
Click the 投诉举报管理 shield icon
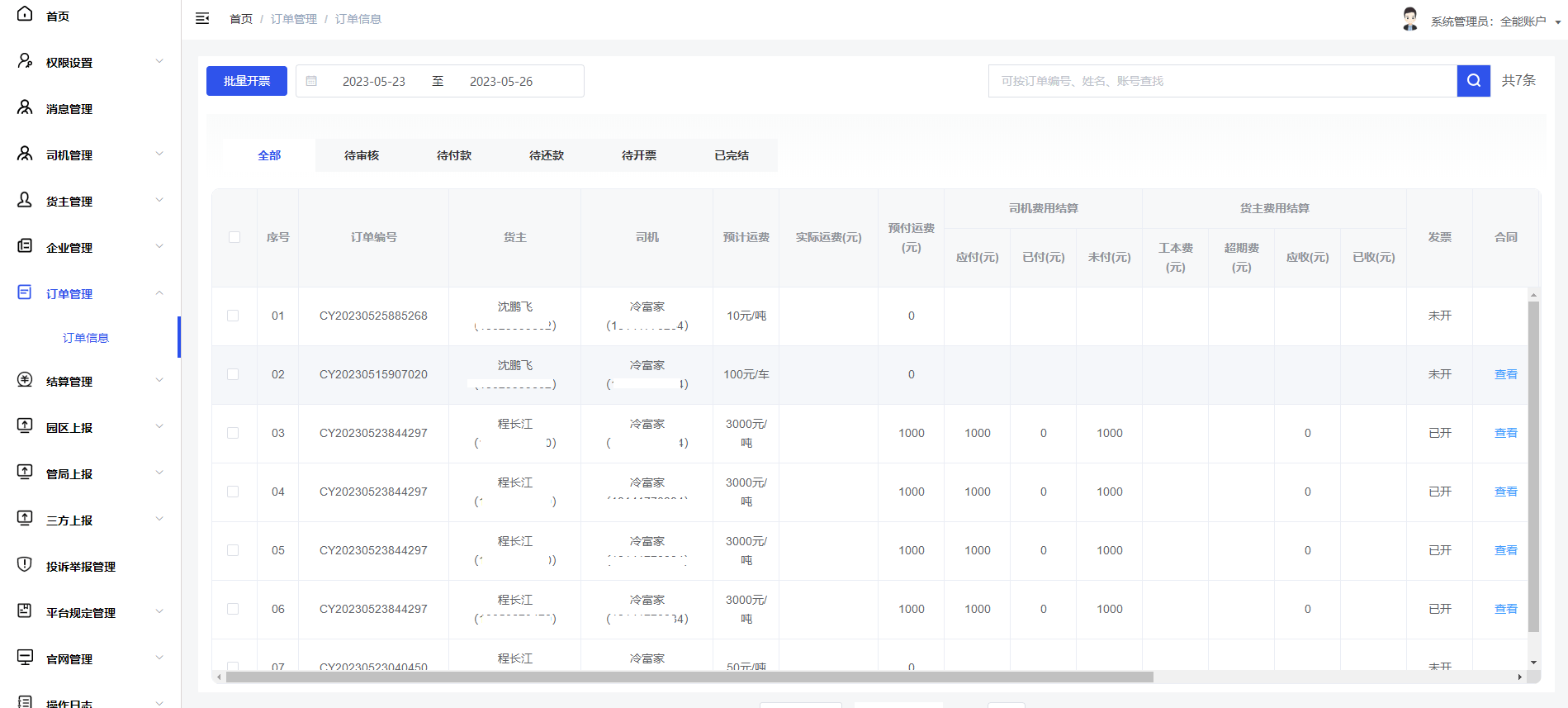(x=25, y=565)
